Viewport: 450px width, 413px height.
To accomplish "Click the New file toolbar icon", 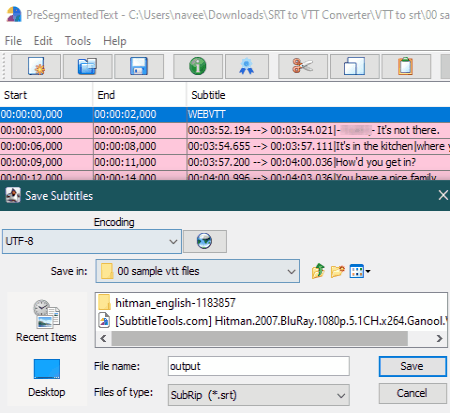I will click(36, 66).
